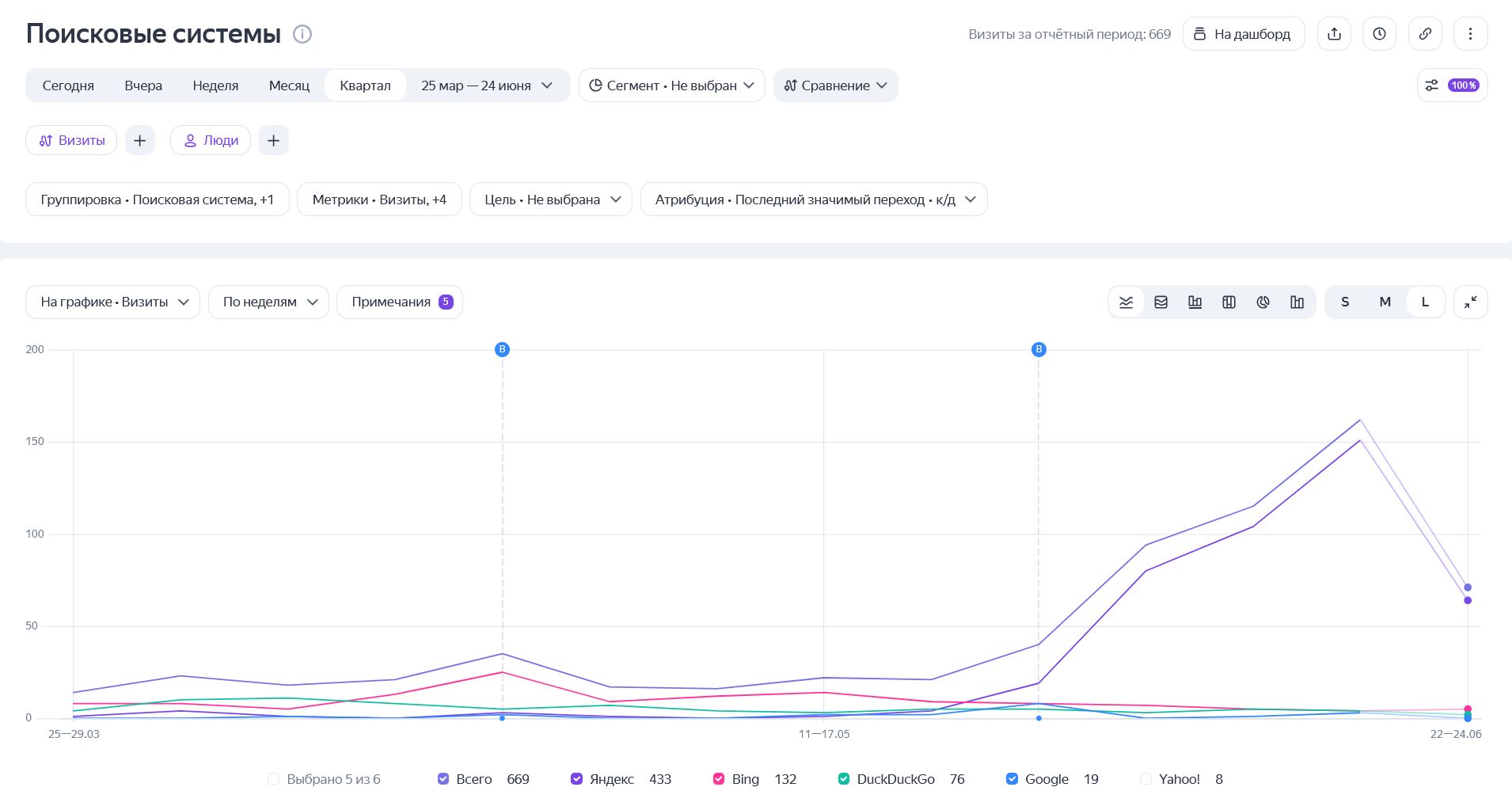
Task: Select the Сегодня period tab
Action: [68, 86]
